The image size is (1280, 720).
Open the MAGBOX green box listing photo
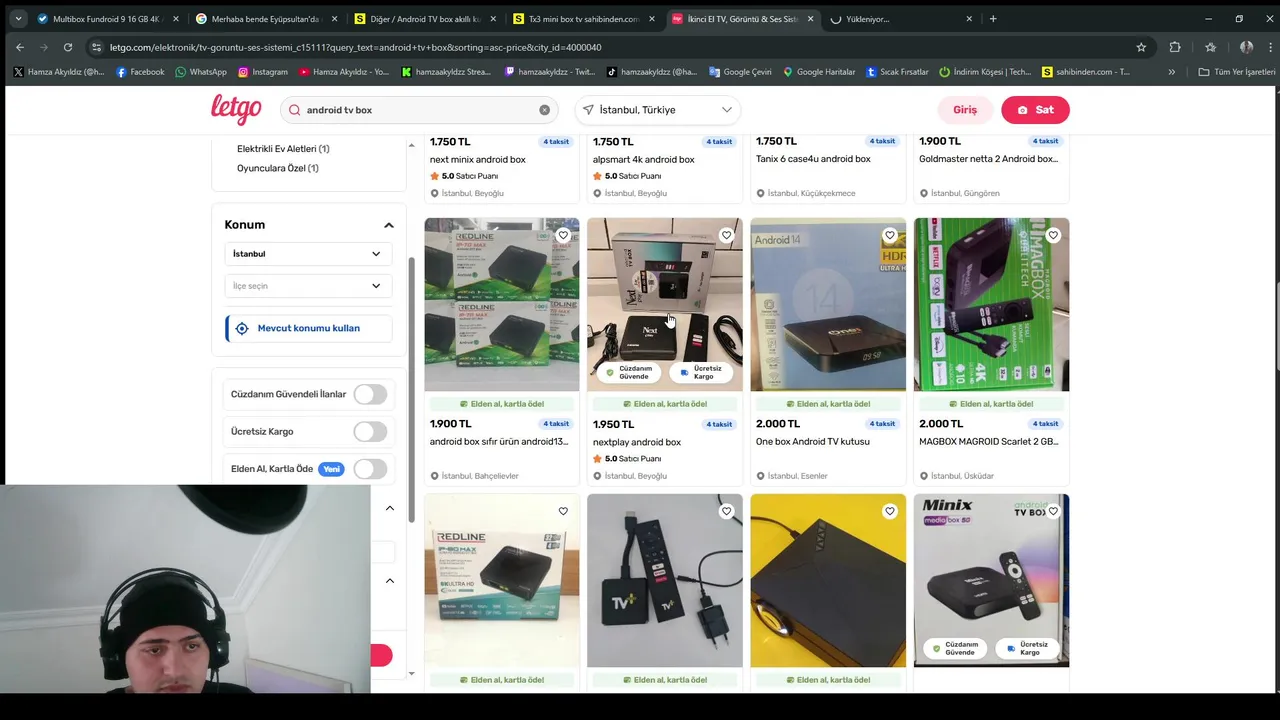click(991, 304)
